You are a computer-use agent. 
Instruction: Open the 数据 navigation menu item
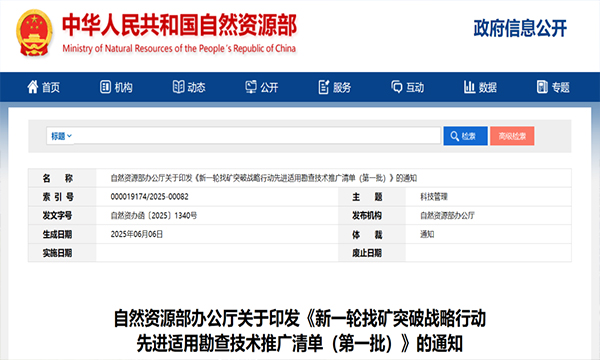pos(480,87)
